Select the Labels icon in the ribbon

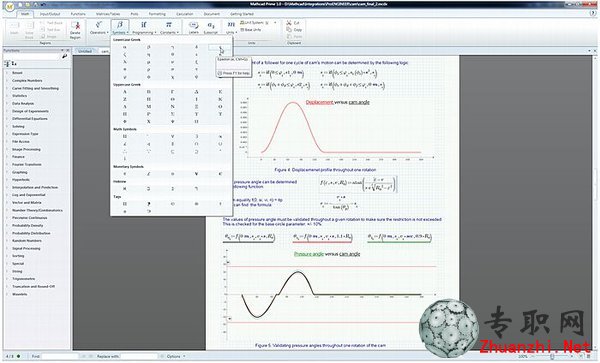(x=194, y=26)
